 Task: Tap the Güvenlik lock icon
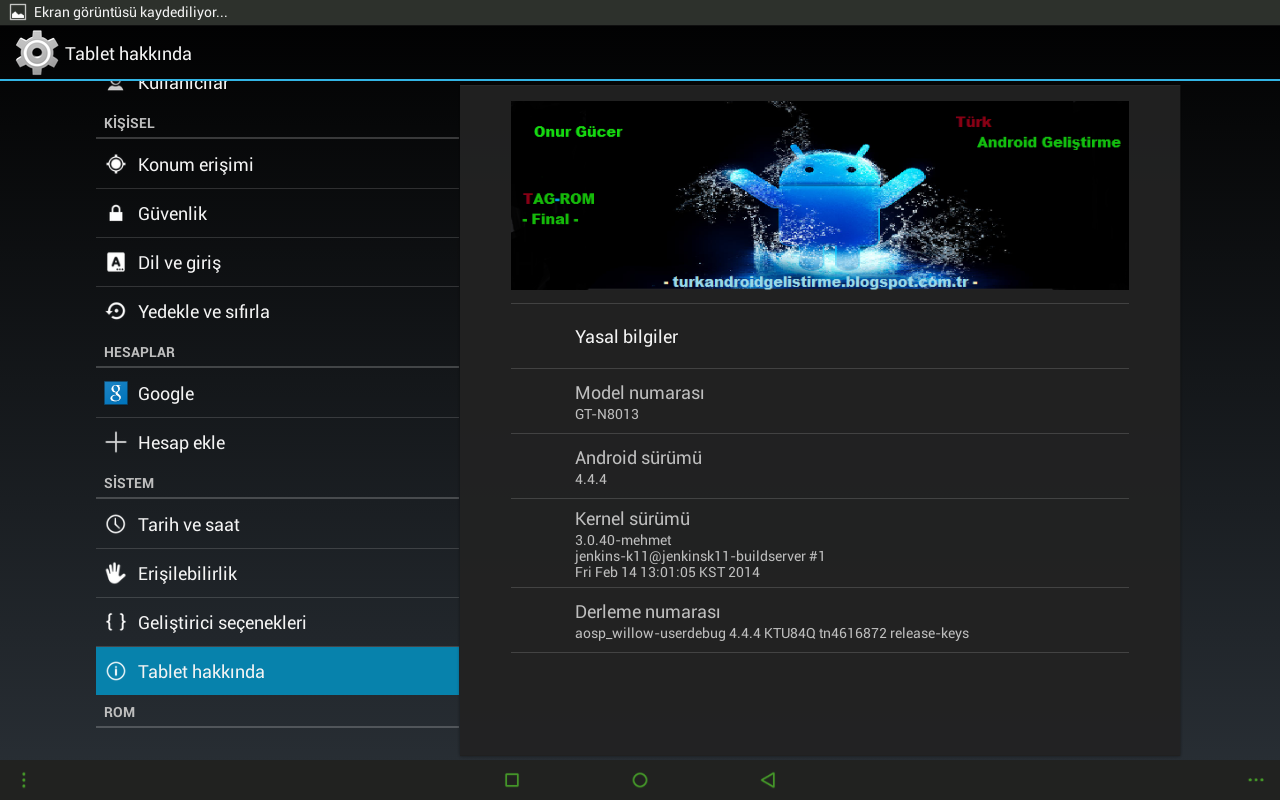click(x=116, y=213)
